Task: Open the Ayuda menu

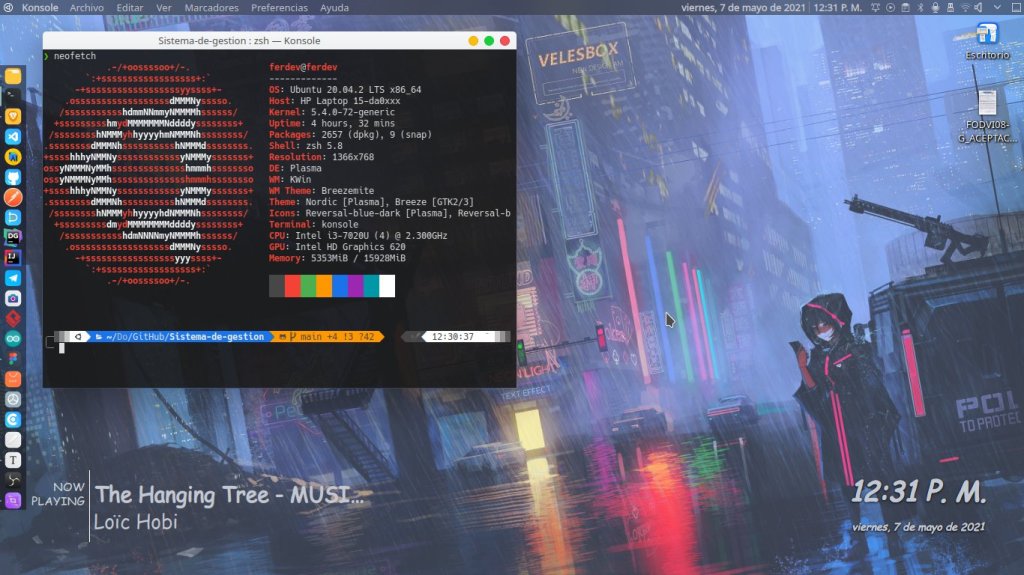Action: (334, 7)
